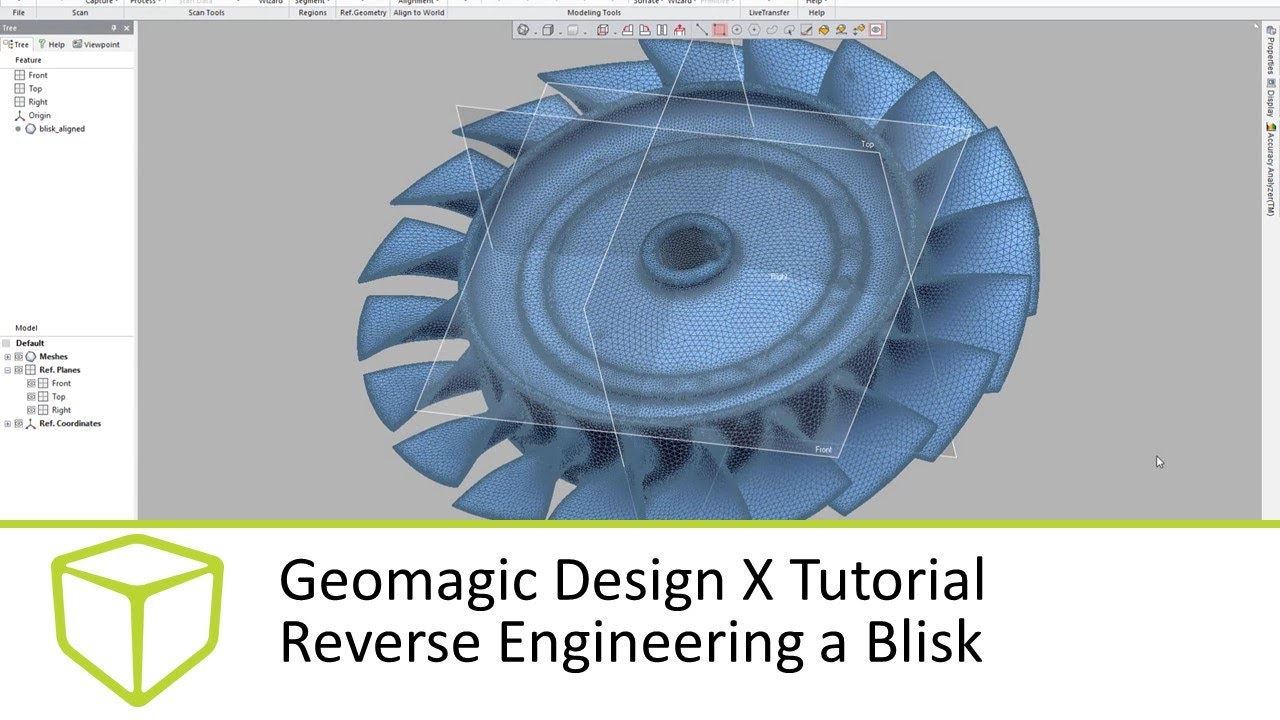Switch to the Tree tab
Image resolution: width=1280 pixels, height=720 pixels.
point(17,44)
